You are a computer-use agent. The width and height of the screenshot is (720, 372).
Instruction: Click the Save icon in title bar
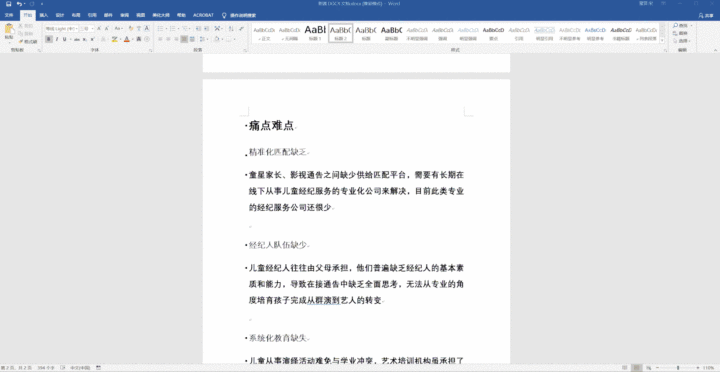(8, 4)
